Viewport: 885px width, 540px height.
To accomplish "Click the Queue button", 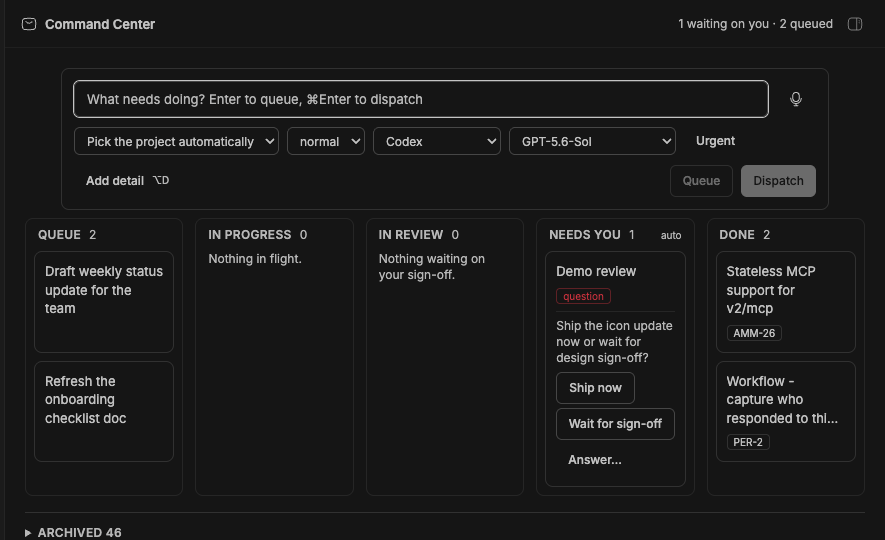I will (x=701, y=181).
